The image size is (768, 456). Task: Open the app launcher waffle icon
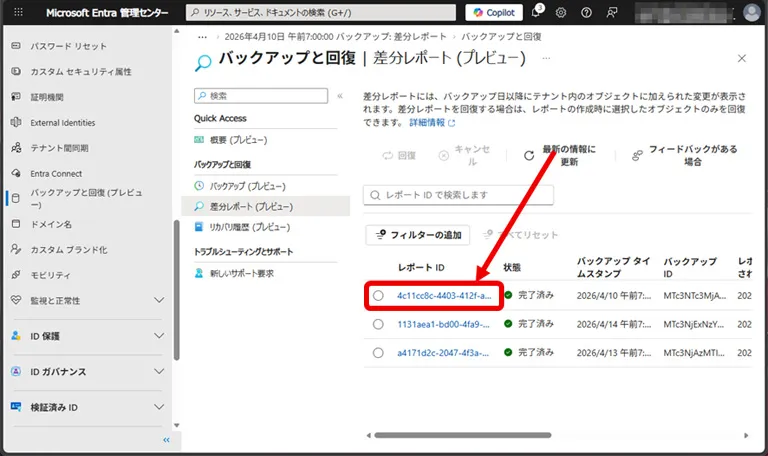click(18, 12)
